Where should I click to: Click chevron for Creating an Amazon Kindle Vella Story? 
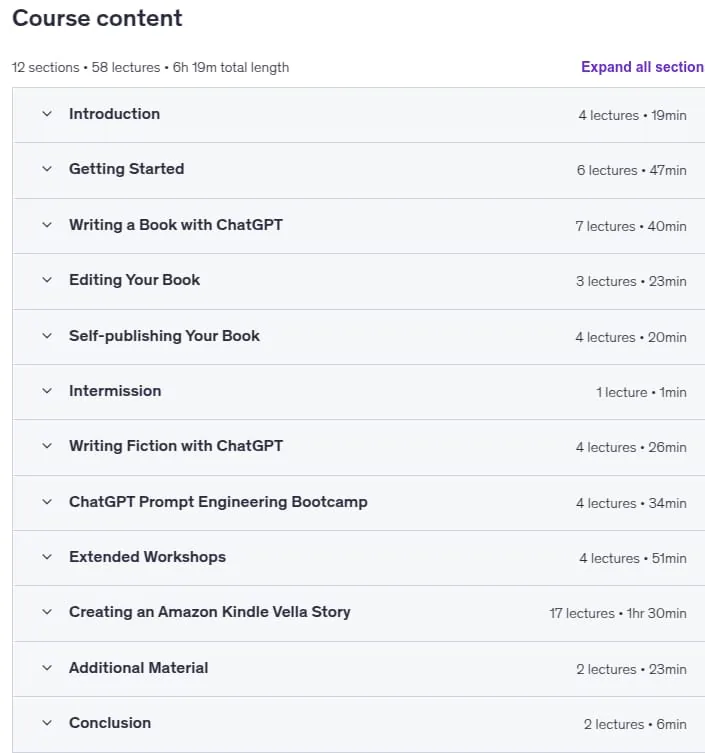[x=47, y=612]
